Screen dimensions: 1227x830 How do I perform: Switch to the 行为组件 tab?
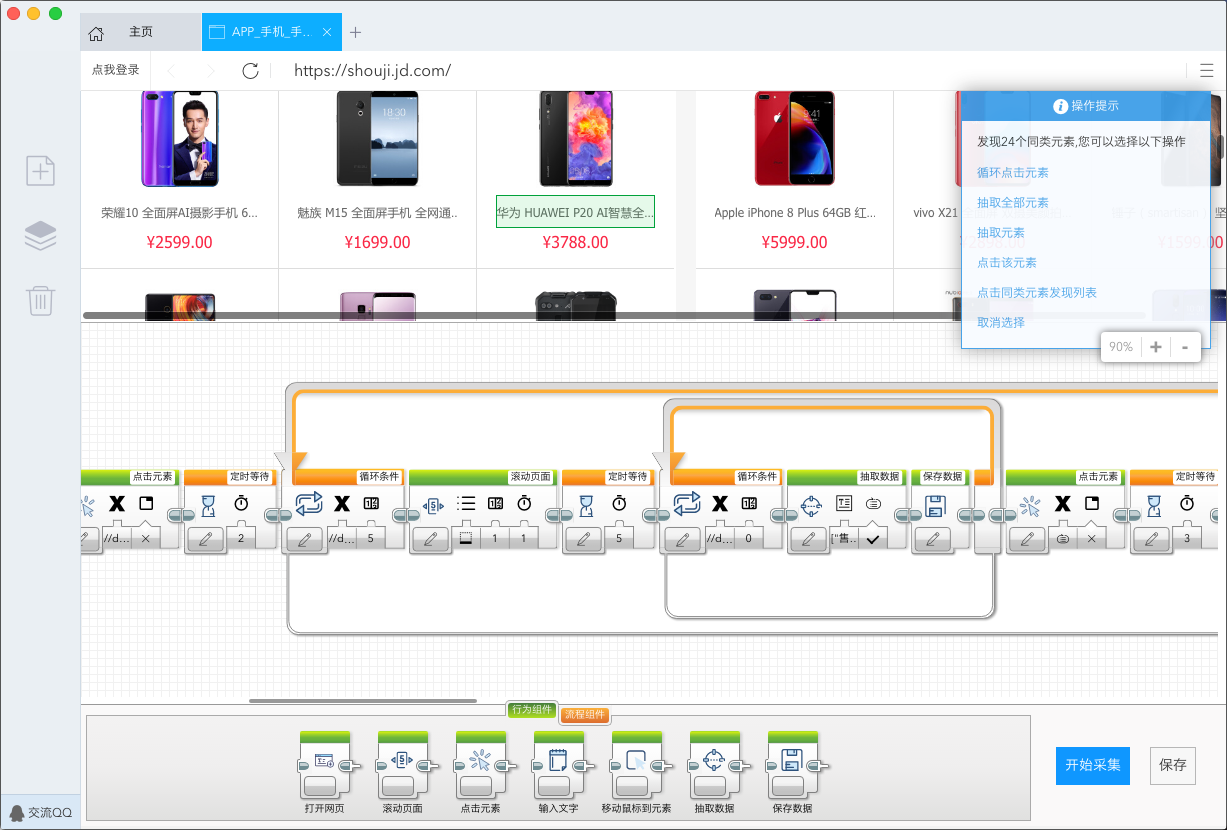(x=531, y=709)
